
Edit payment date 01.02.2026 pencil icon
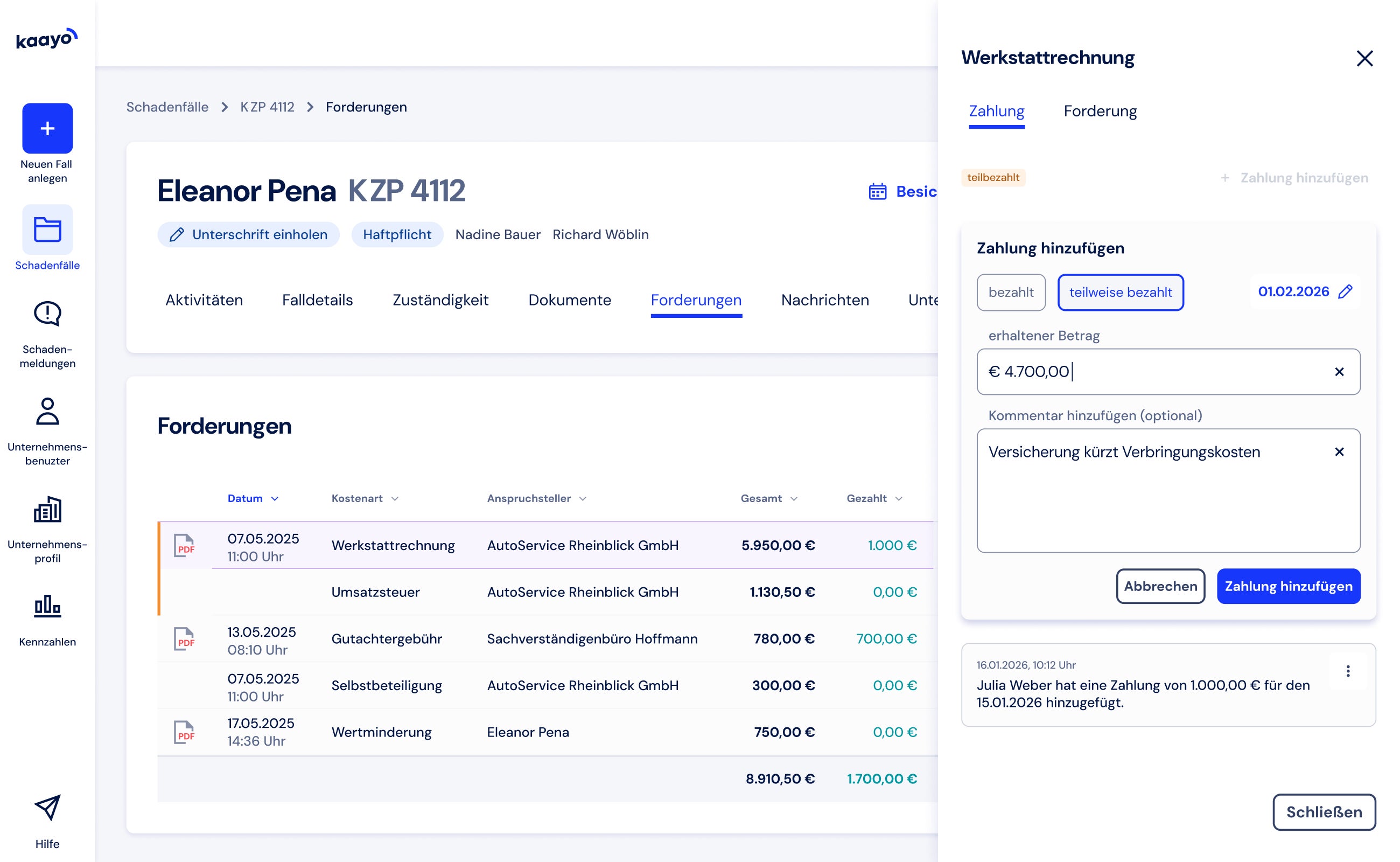[x=1345, y=292]
